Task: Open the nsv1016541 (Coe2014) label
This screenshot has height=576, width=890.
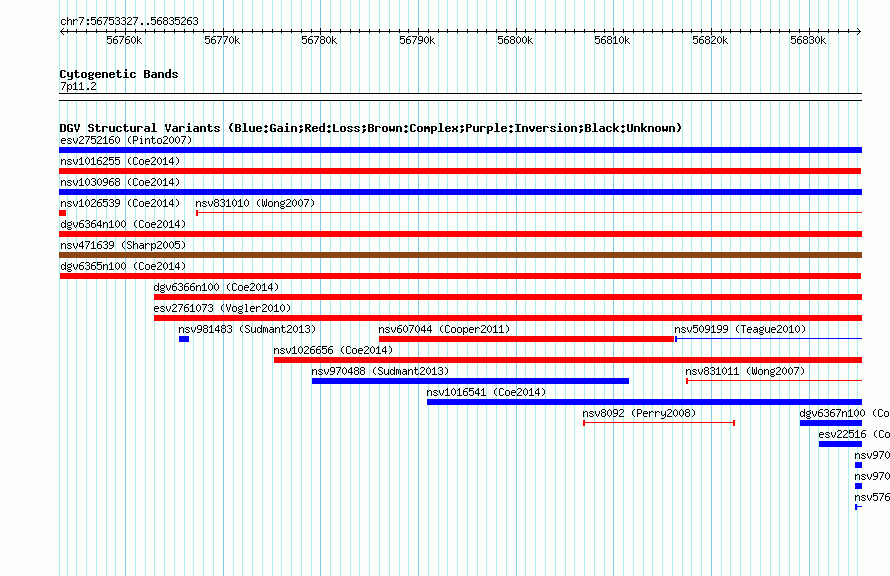Action: click(x=486, y=392)
